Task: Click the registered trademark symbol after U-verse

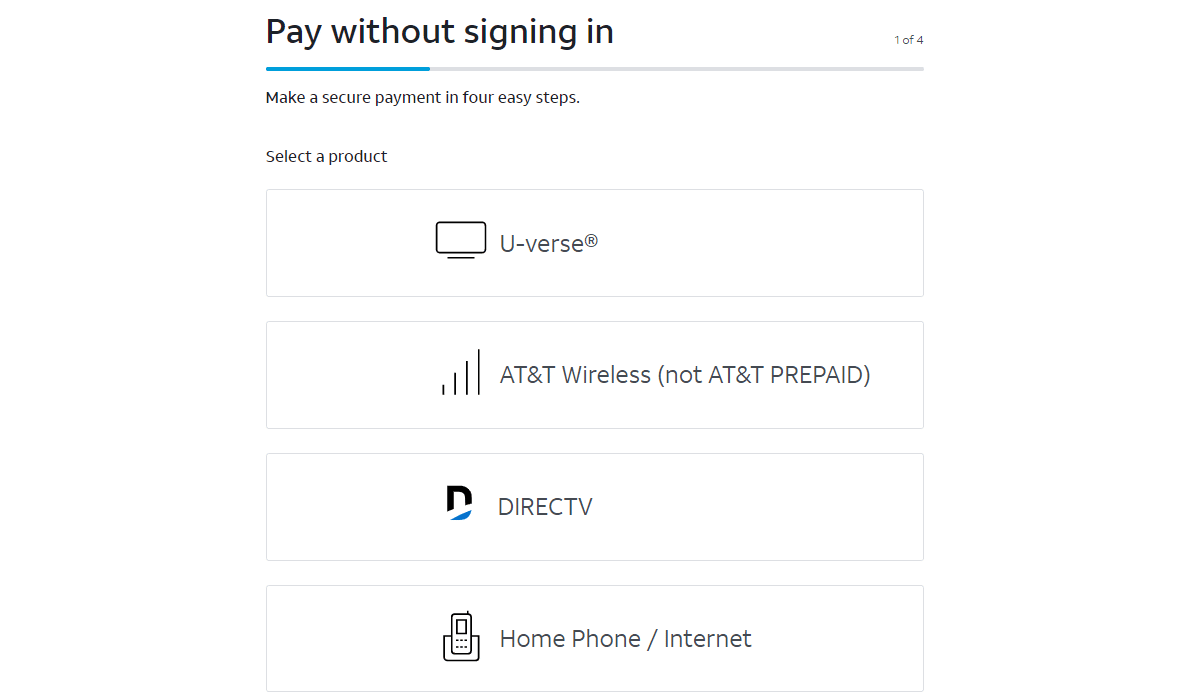Action: click(591, 238)
